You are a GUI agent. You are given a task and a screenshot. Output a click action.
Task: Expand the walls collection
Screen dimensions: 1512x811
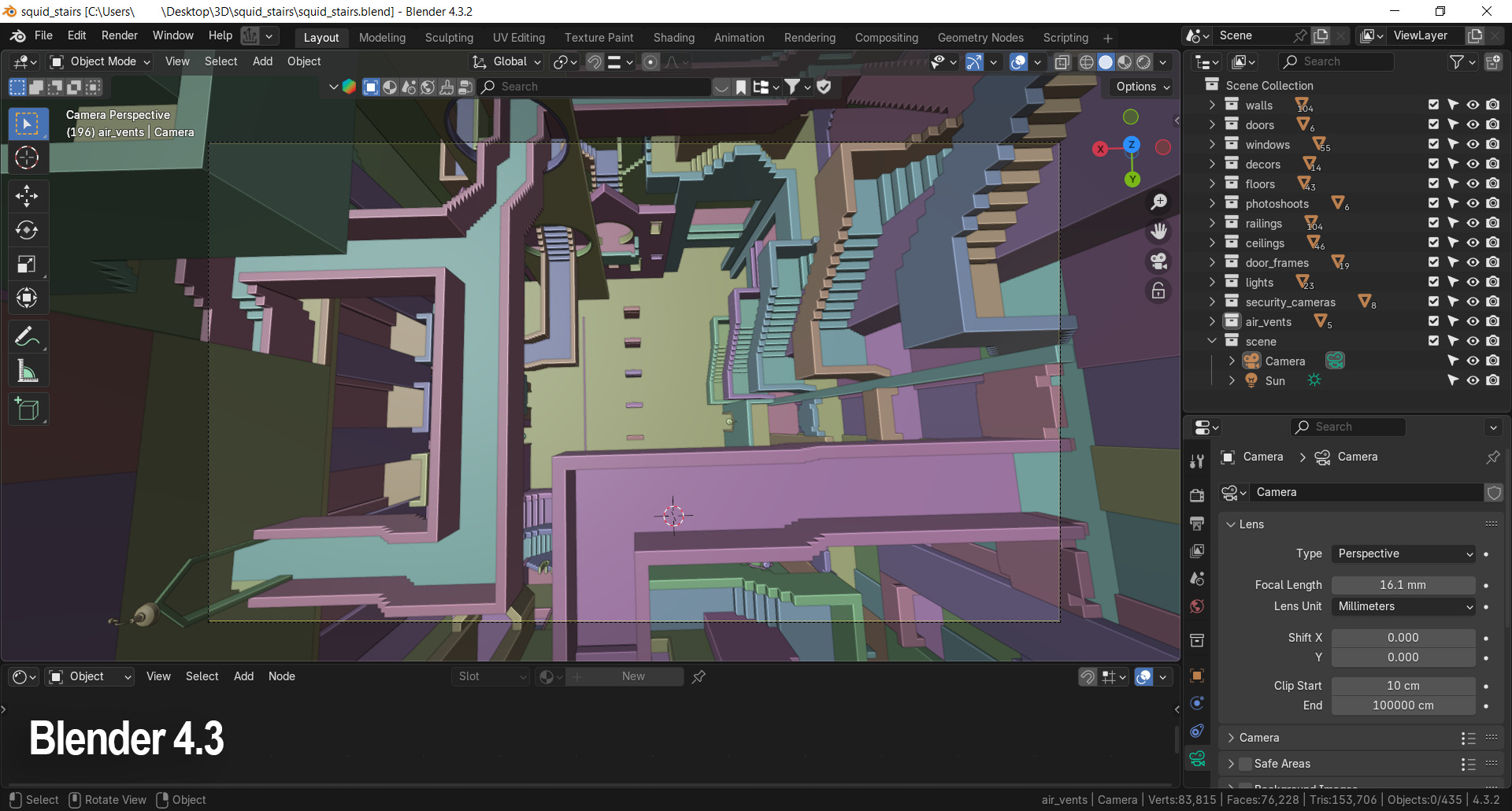(1212, 105)
